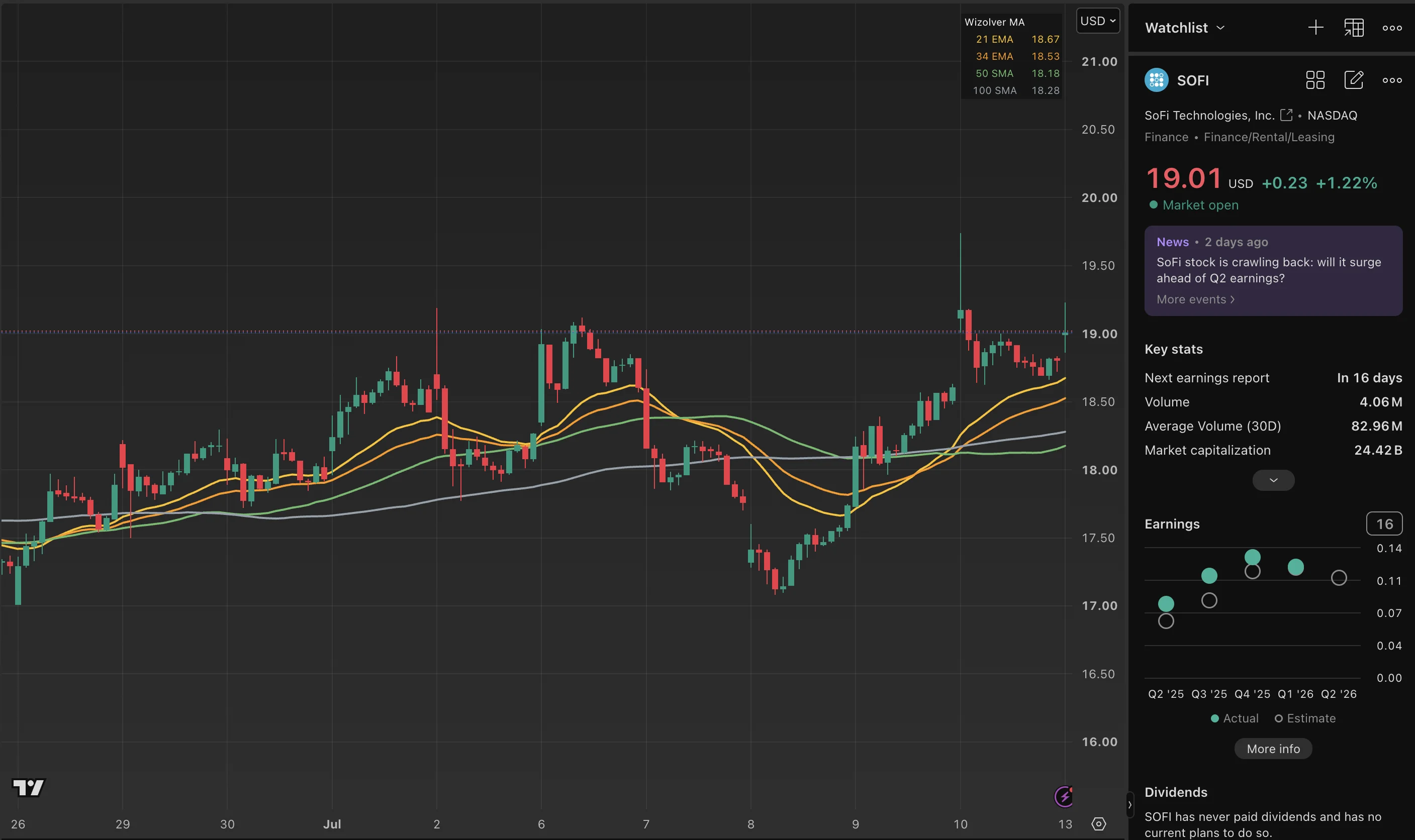Open watchlist advanced view table icon
The height and width of the screenshot is (840, 1415).
pos(1354,27)
